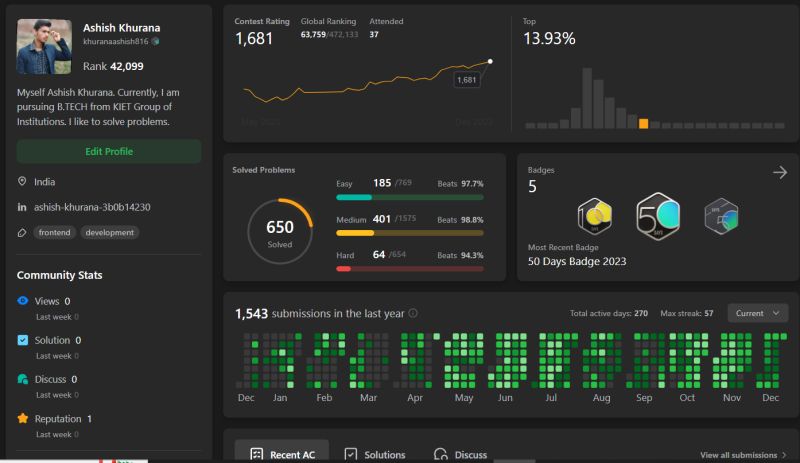Open the ashish-khurana-3b0b14230 LinkedIn link
Viewport: 800px width, 463px height.
click(x=92, y=207)
